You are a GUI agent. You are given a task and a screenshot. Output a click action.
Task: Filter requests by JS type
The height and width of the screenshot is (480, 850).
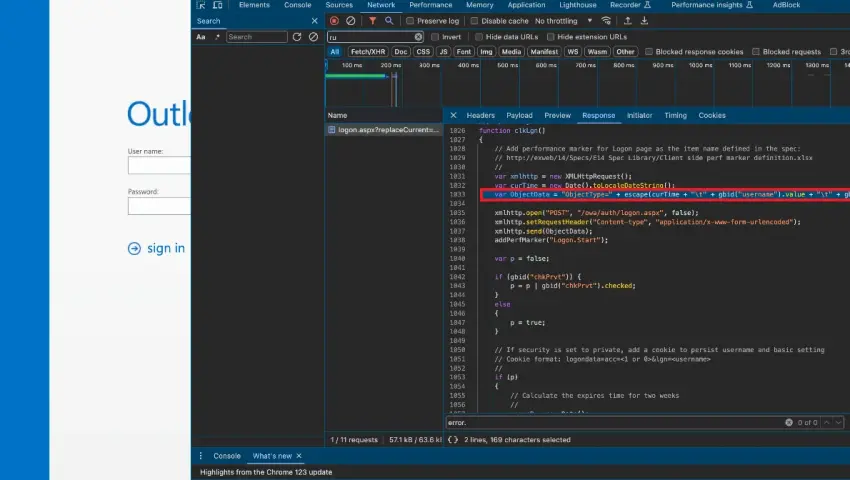443,52
